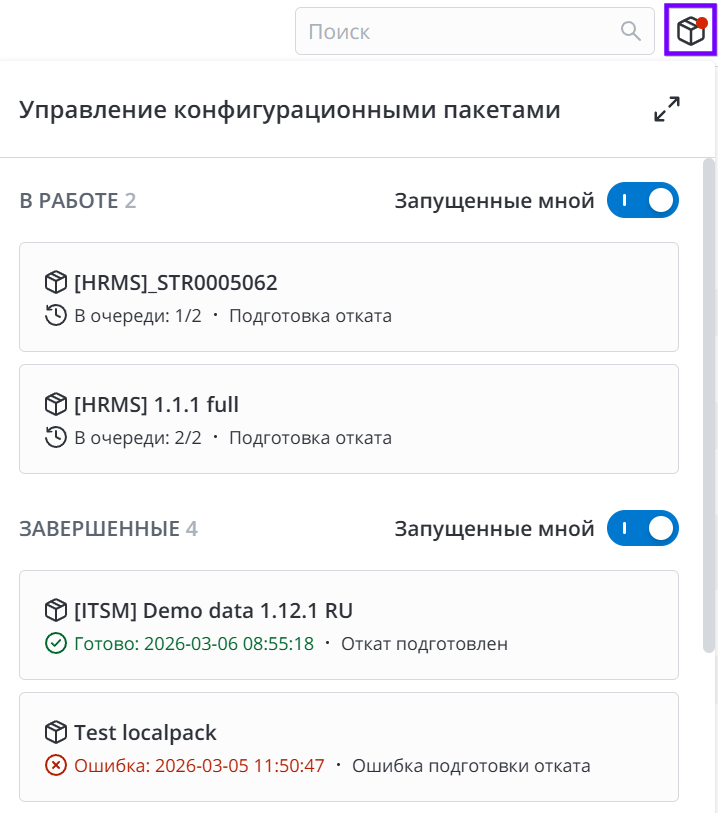Viewport: 718px width, 813px height.
Task: Click the queue clock icon for position 2/2
Action: (x=56, y=438)
